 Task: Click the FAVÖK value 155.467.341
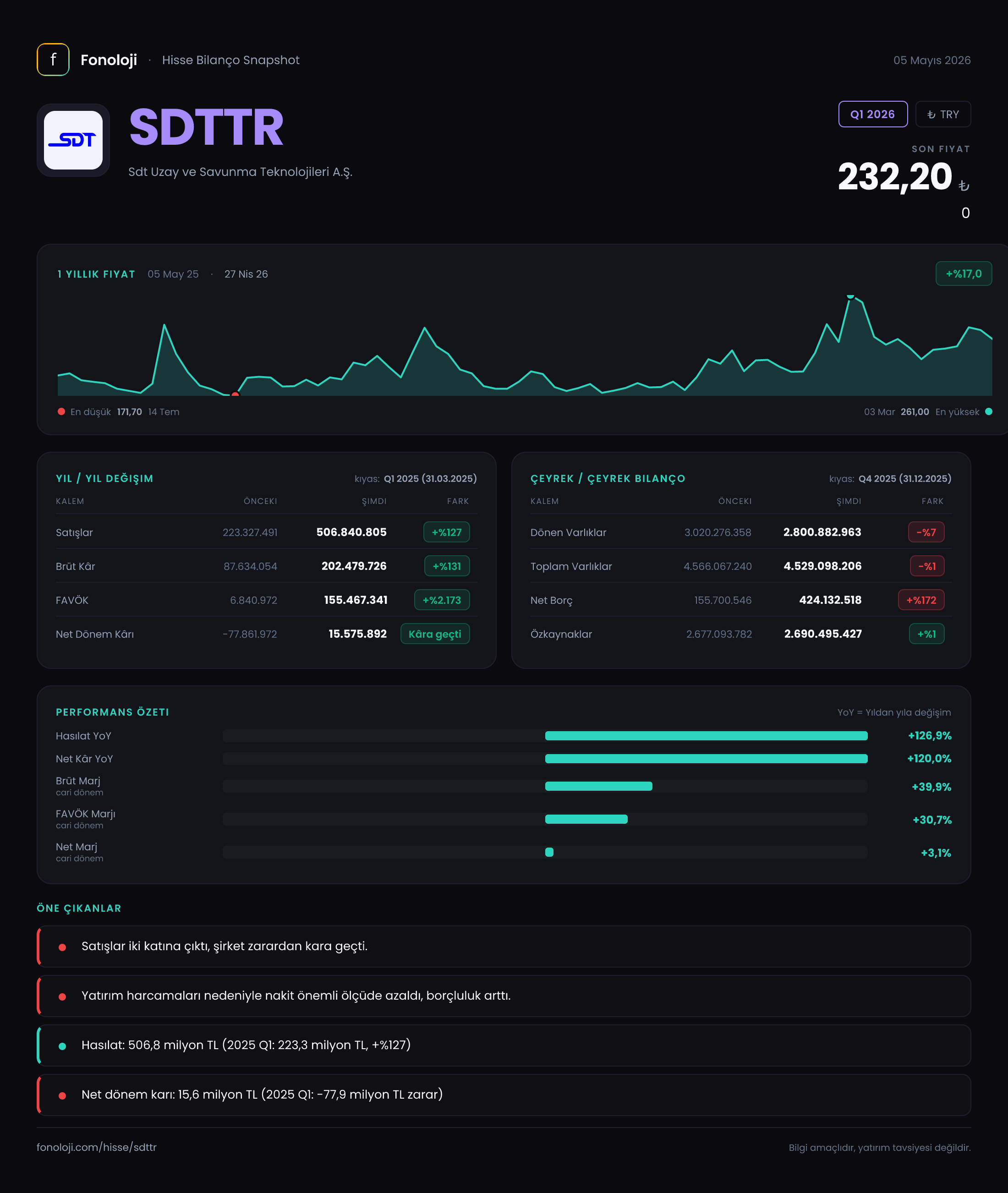coord(356,600)
